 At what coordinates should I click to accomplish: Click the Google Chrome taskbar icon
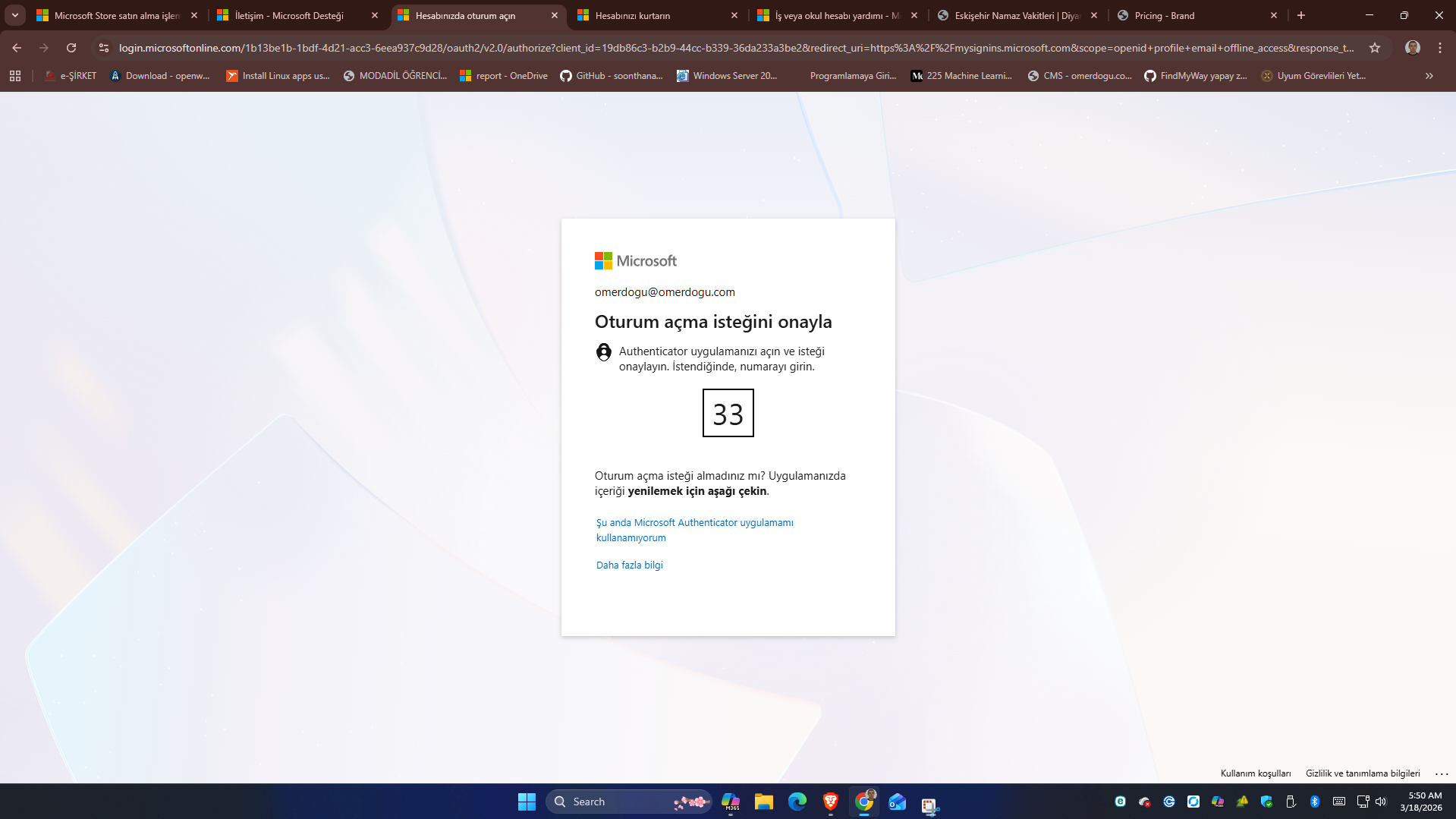point(864,802)
